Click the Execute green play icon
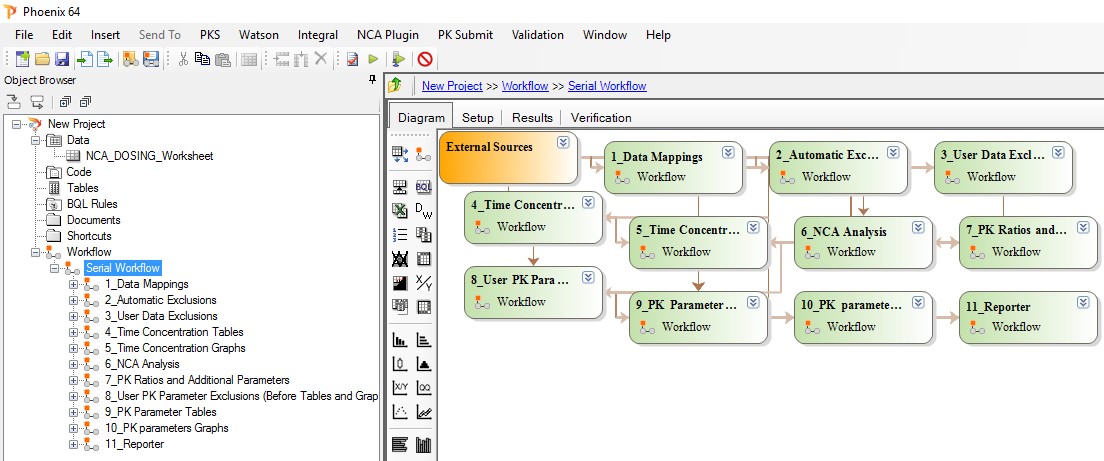 [x=373, y=59]
